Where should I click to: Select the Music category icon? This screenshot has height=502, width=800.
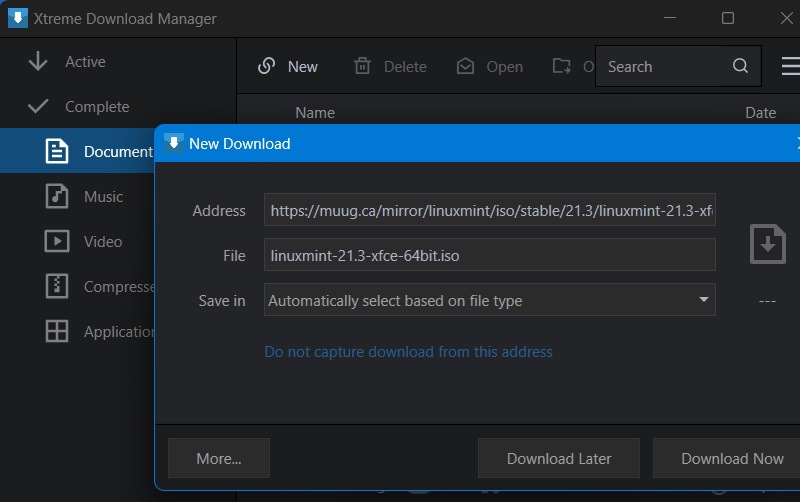[56, 196]
